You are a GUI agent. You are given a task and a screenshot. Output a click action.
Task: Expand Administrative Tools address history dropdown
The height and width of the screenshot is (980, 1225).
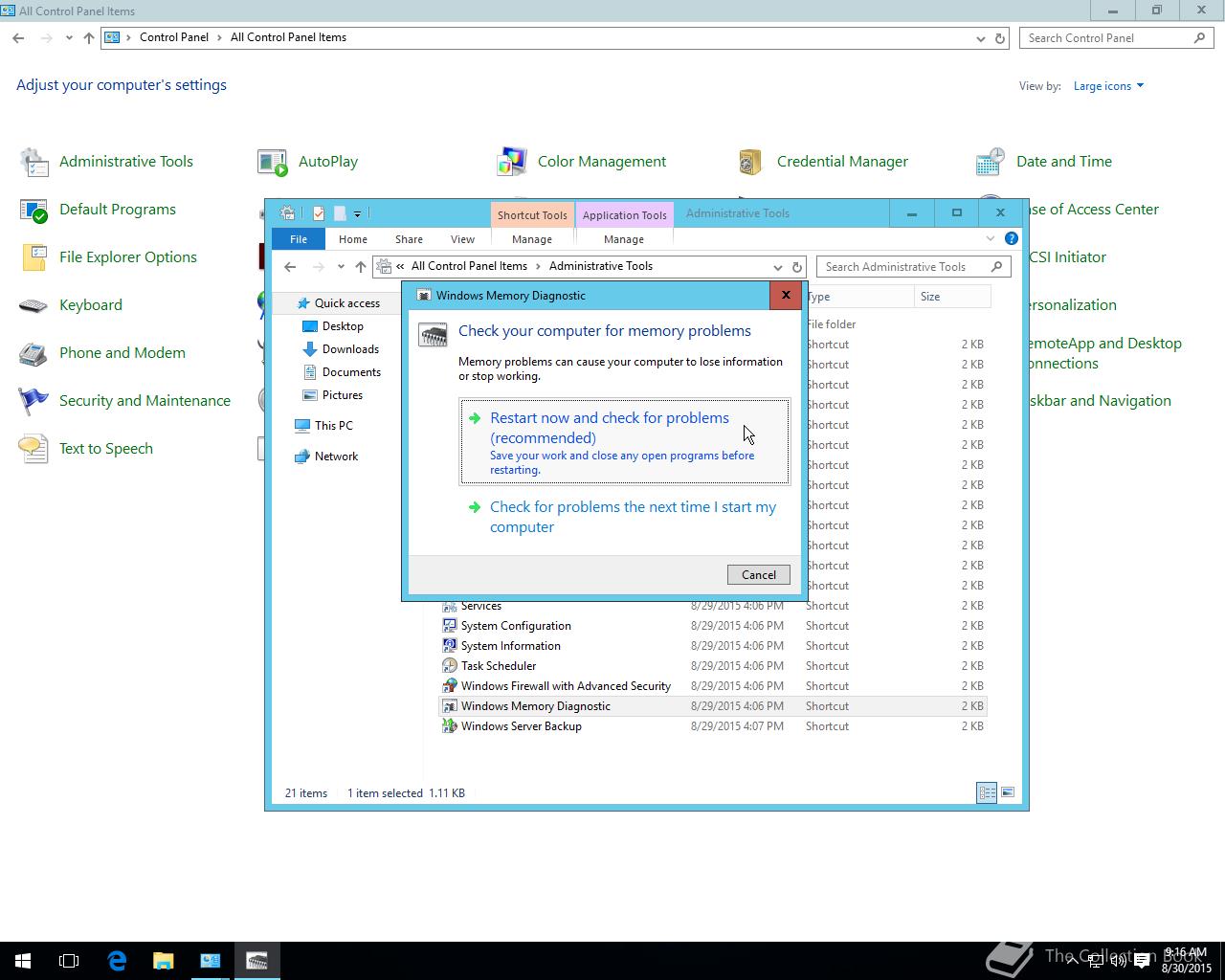coord(777,267)
